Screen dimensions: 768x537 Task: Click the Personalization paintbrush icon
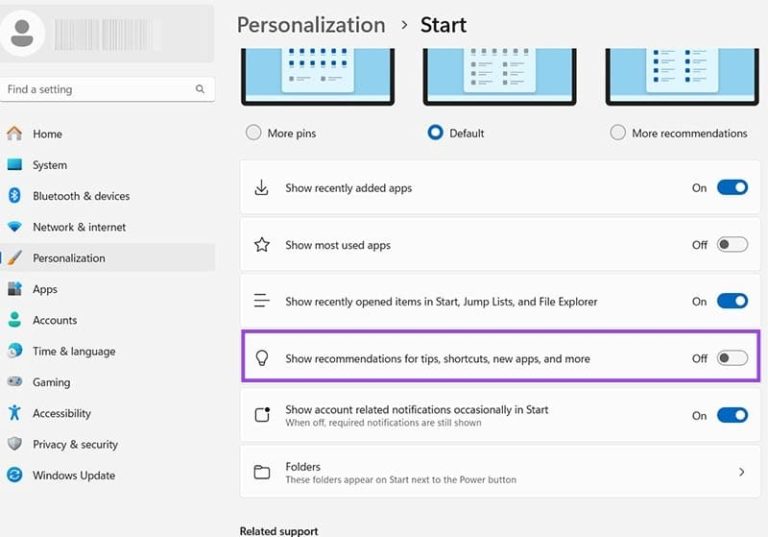click(15, 258)
